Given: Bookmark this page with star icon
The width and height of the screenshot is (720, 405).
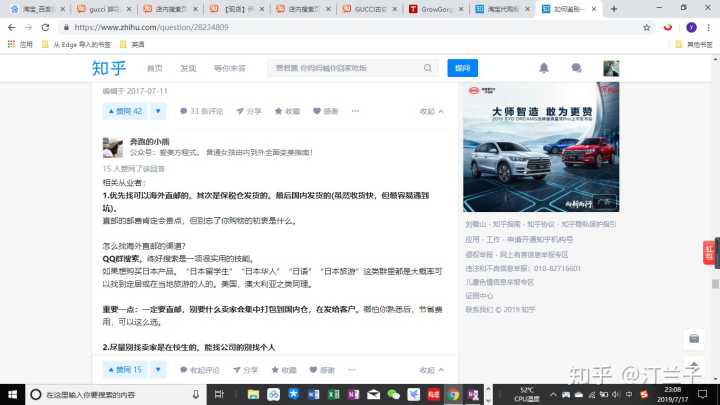Looking at the screenshot, I should pos(647,27).
